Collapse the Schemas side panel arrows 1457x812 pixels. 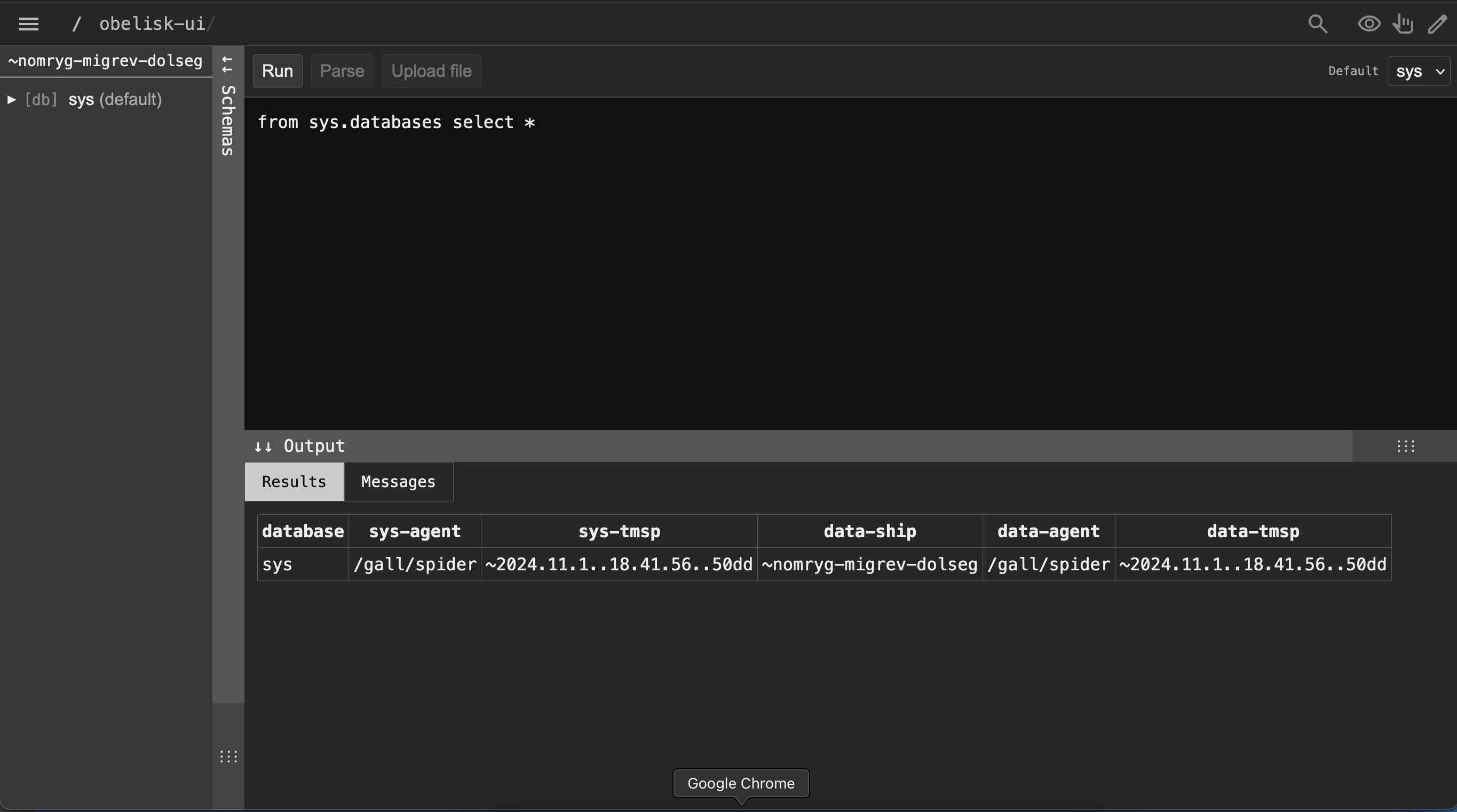[x=227, y=65]
